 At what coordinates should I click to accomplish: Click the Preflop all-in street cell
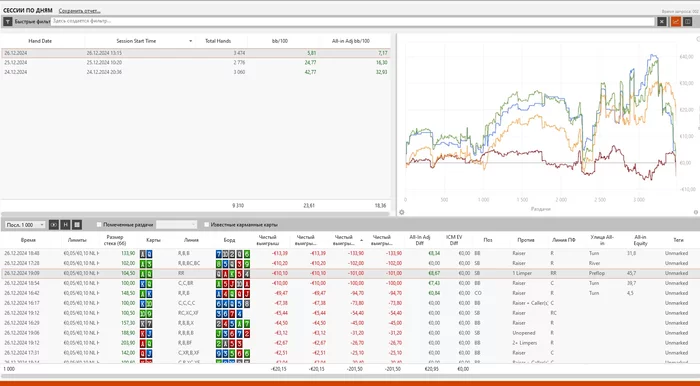(597, 273)
